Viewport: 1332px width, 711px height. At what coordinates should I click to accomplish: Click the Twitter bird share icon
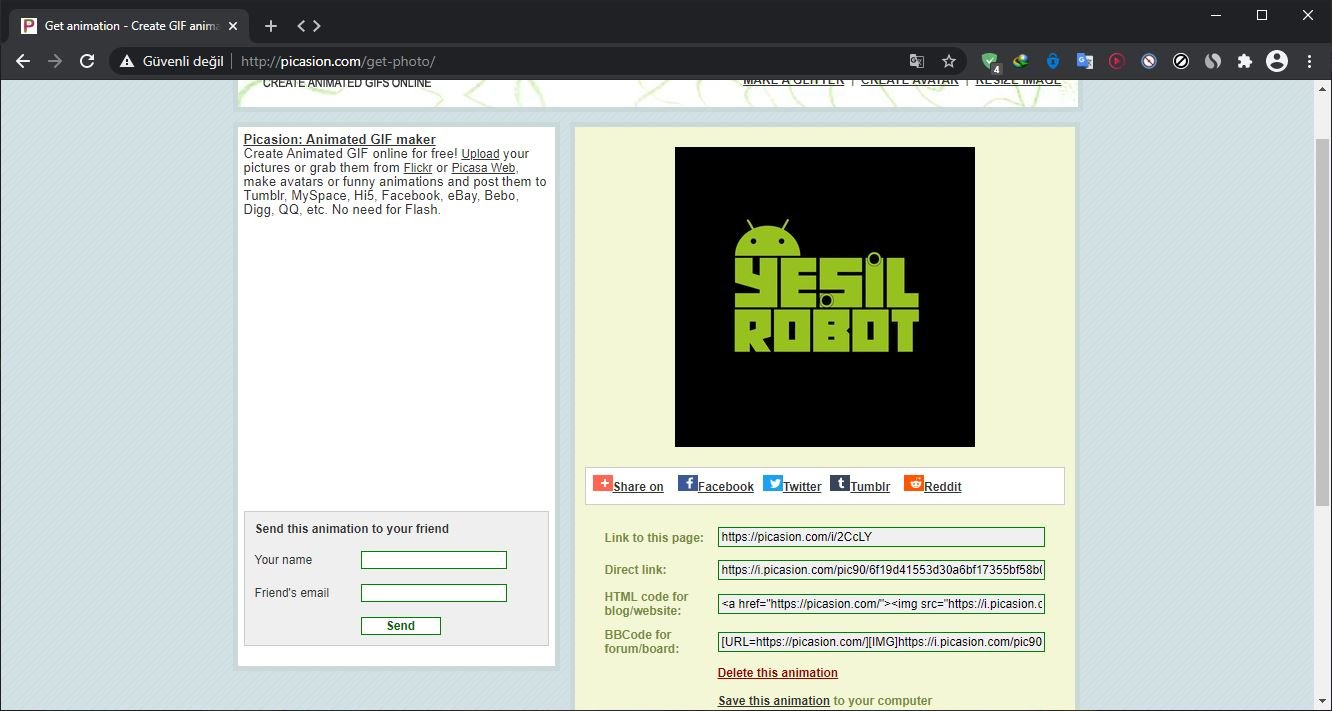coord(772,483)
